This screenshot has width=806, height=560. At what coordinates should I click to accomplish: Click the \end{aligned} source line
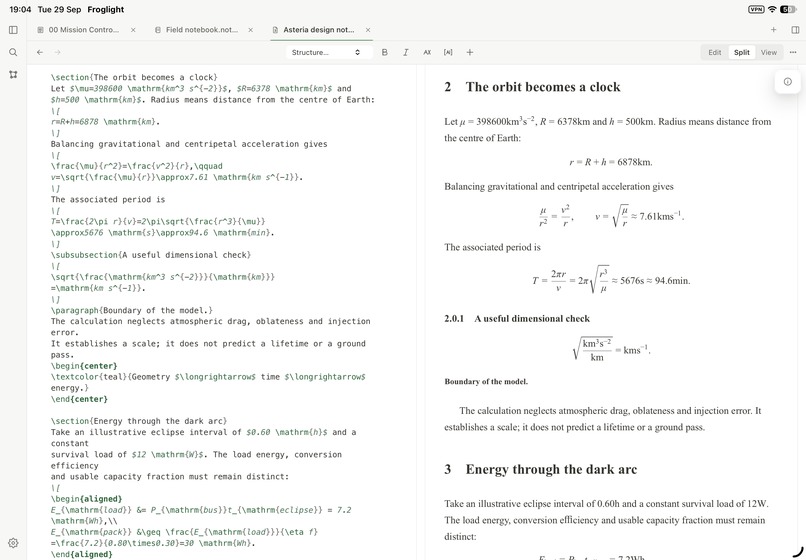coord(81,554)
